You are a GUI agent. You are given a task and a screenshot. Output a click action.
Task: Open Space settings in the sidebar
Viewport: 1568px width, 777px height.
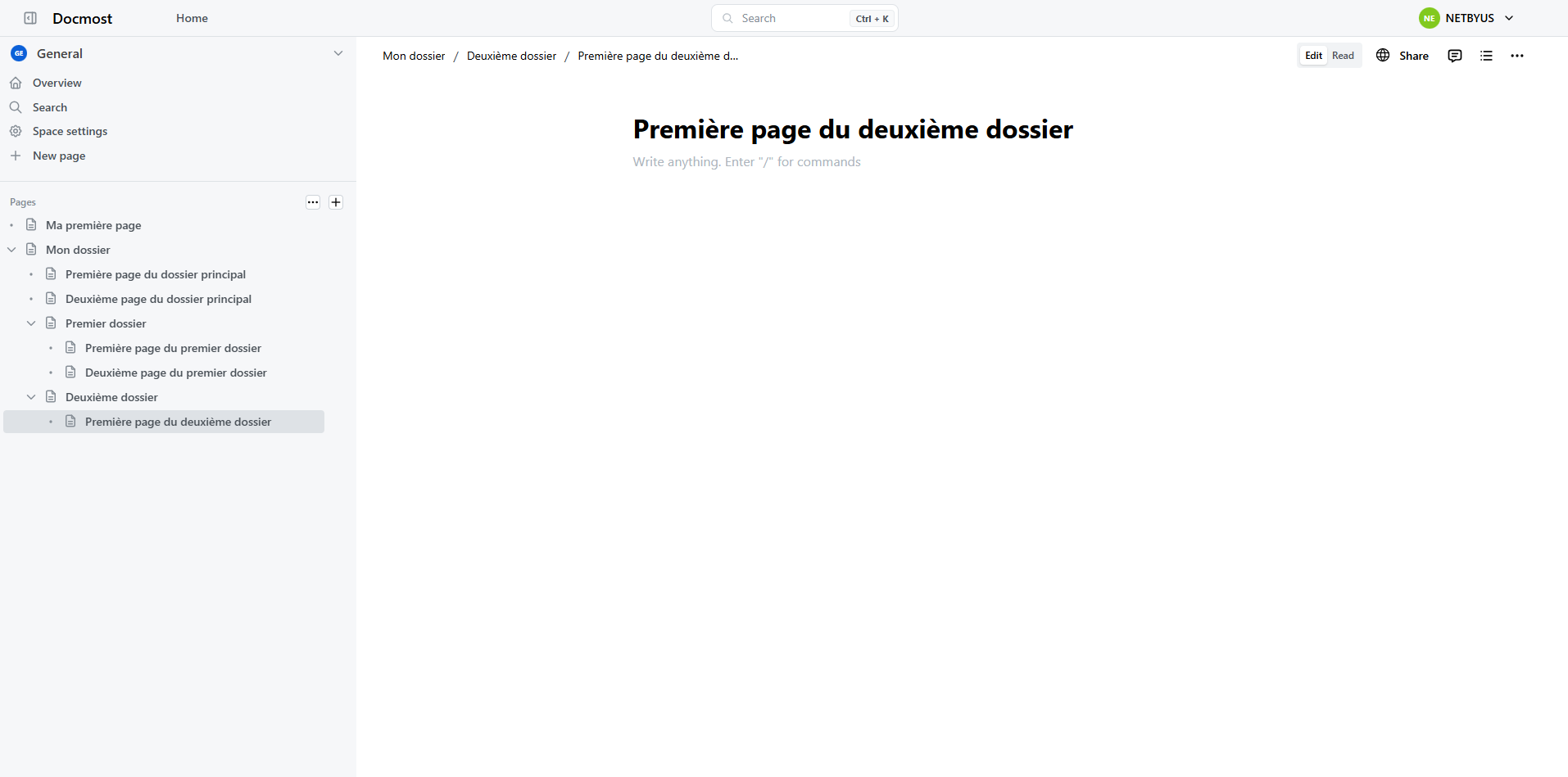[70, 131]
